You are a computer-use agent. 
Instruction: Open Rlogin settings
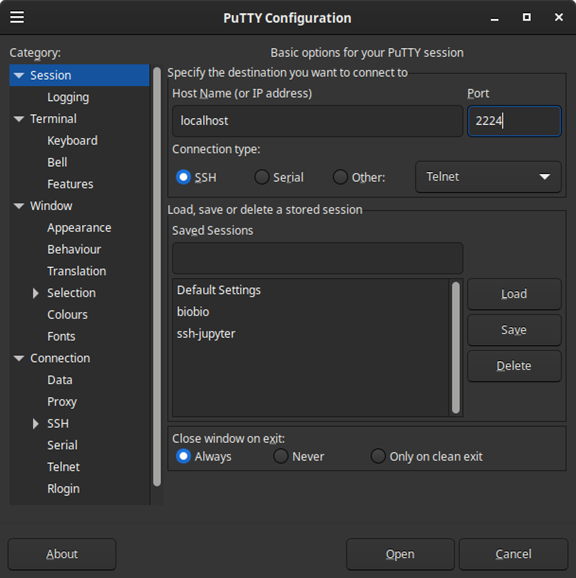pos(63,489)
